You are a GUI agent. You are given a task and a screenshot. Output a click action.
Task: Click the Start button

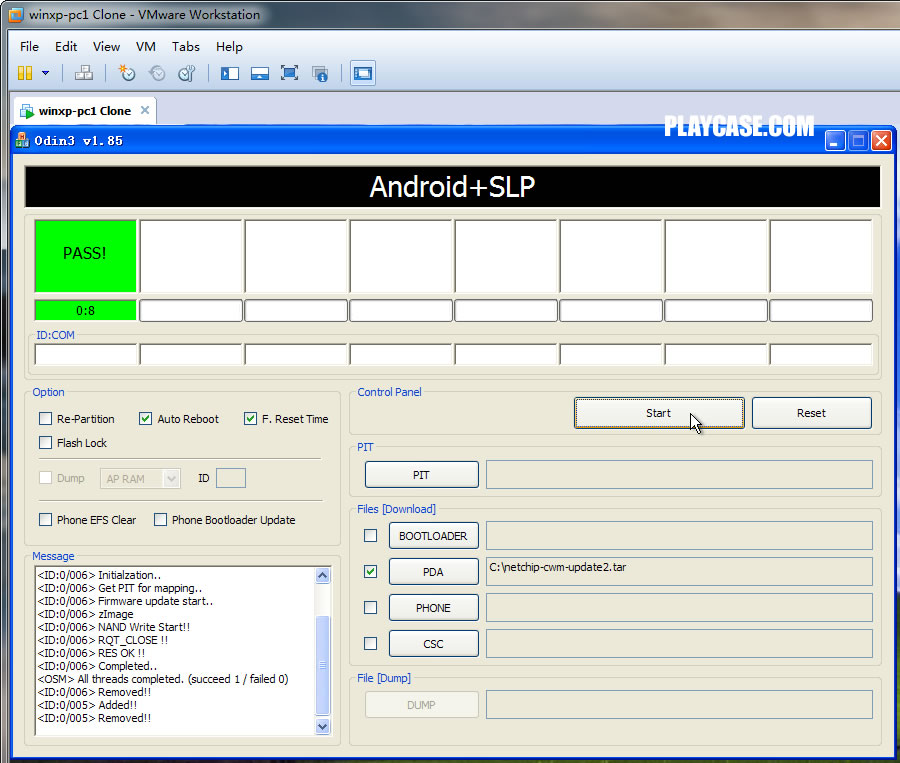point(659,413)
